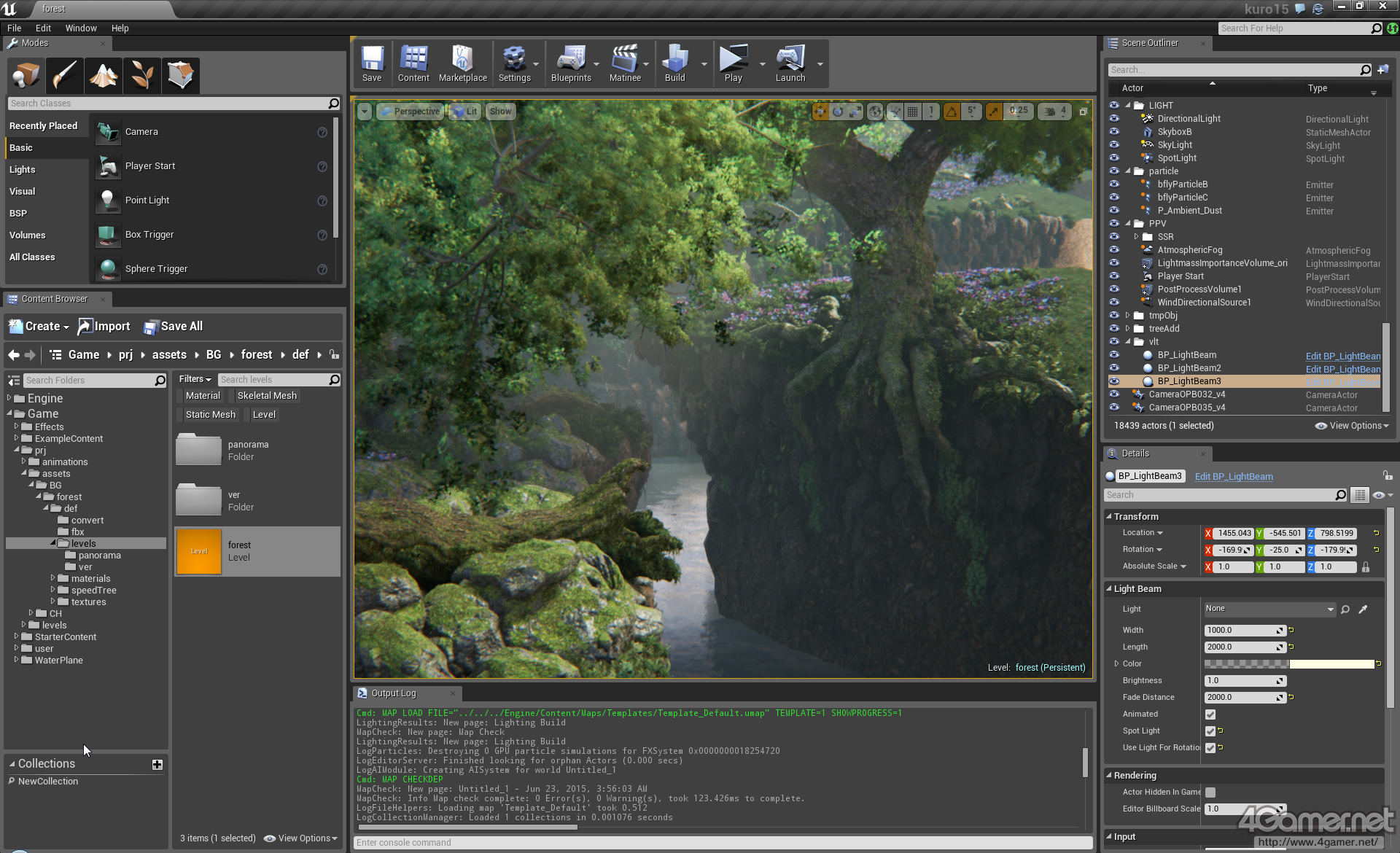The width and height of the screenshot is (1400, 853).
Task: Hide the SkyLight actor with the eye icon
Action: [1114, 145]
